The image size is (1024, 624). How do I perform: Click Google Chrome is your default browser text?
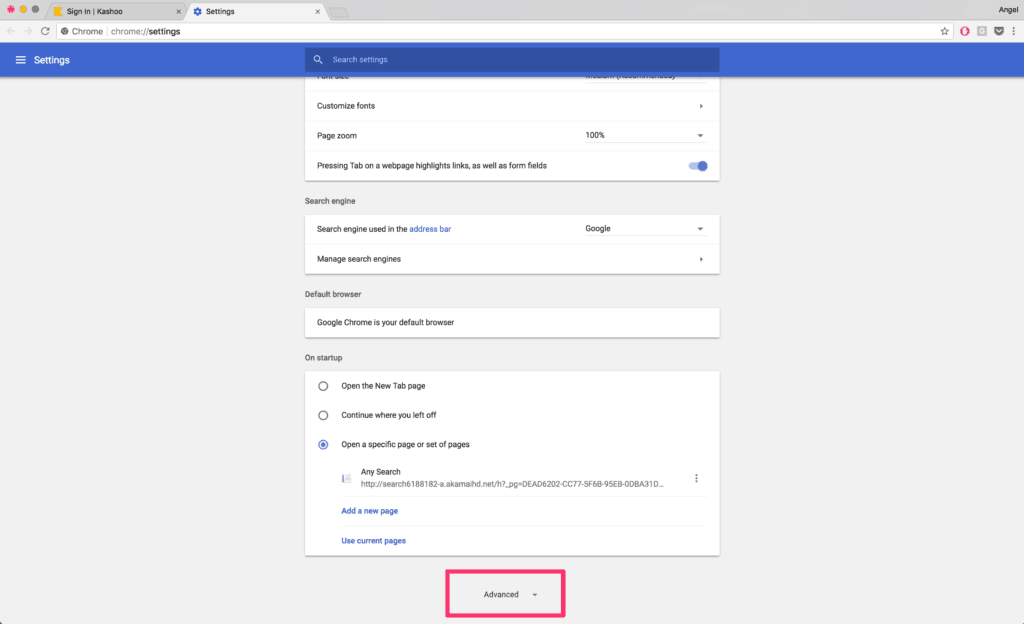[385, 322]
